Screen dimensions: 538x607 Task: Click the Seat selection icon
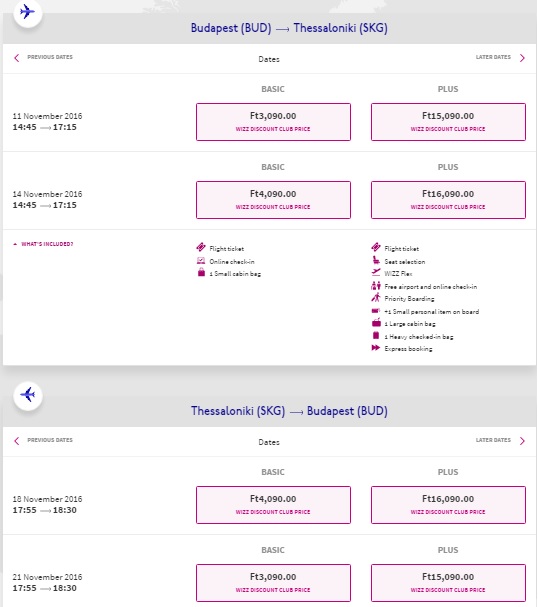click(375, 261)
